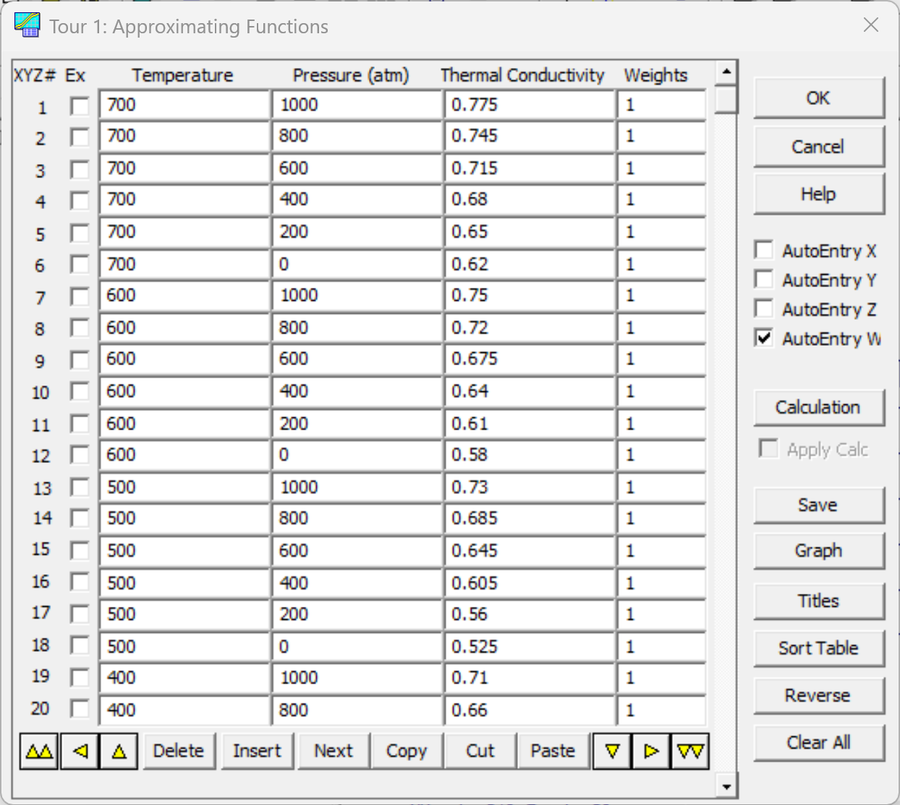Viewport: 900px width, 805px height.
Task: Insert a new row
Action: click(x=257, y=751)
